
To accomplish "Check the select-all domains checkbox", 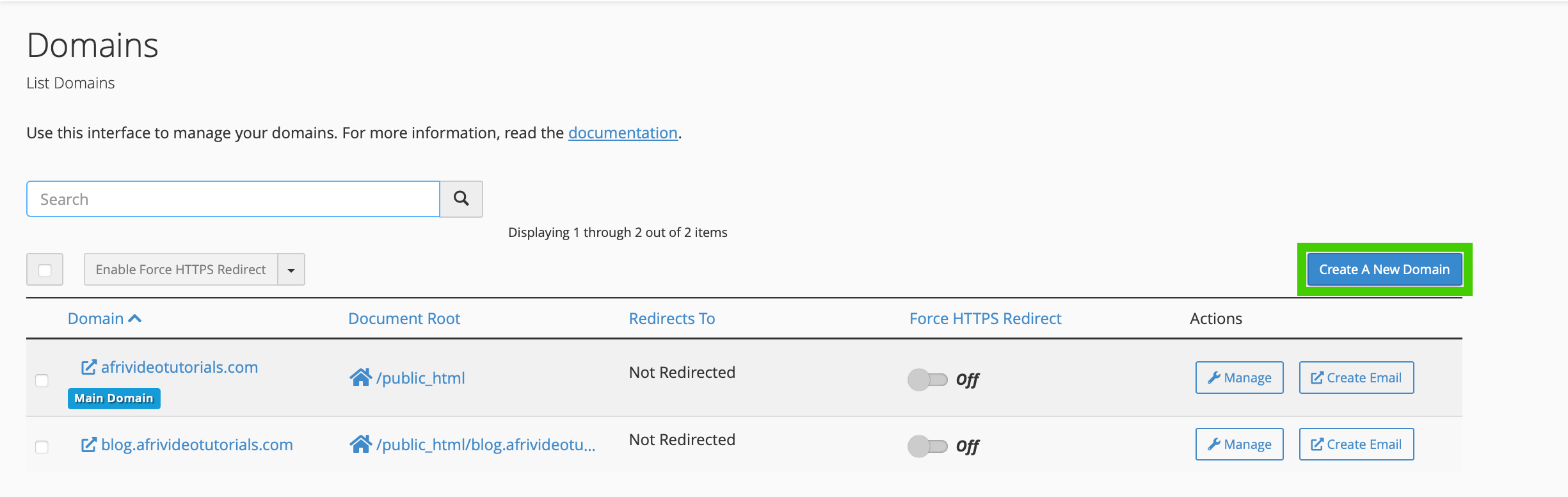I will [x=45, y=270].
